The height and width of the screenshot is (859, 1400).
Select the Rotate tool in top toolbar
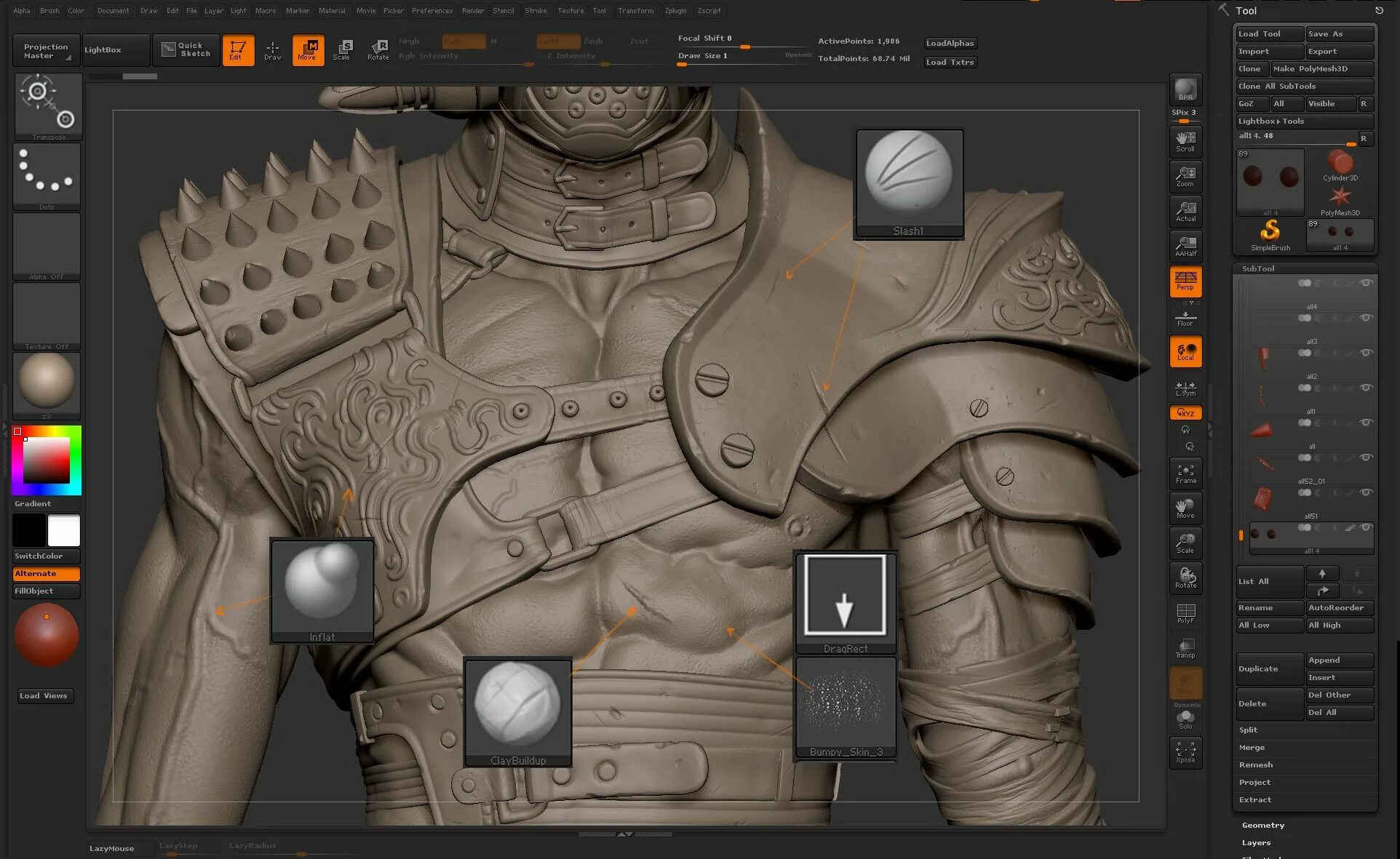378,49
